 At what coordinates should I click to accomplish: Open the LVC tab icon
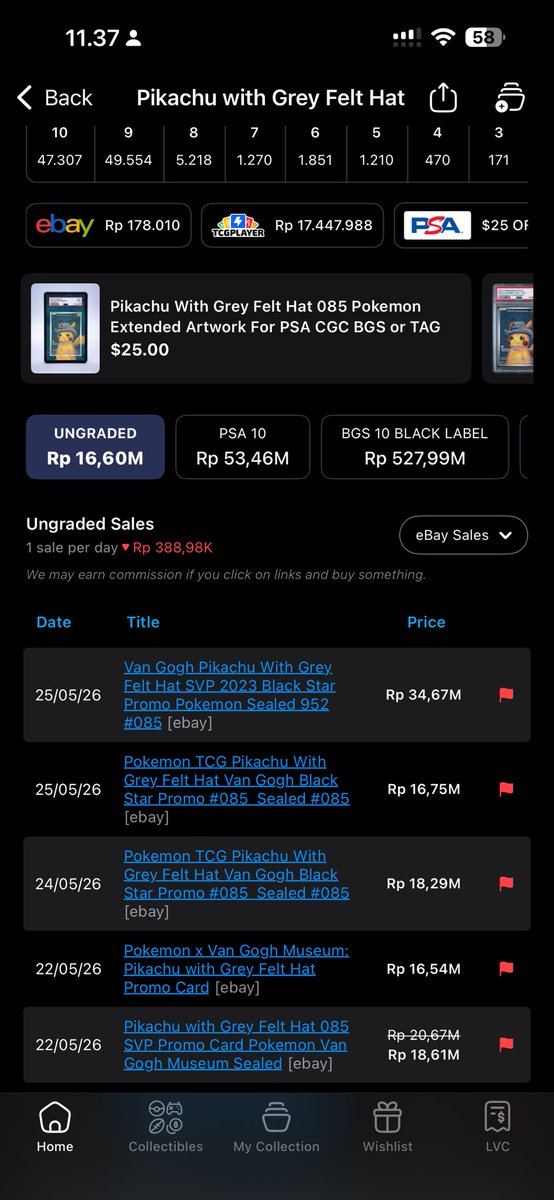[497, 1117]
